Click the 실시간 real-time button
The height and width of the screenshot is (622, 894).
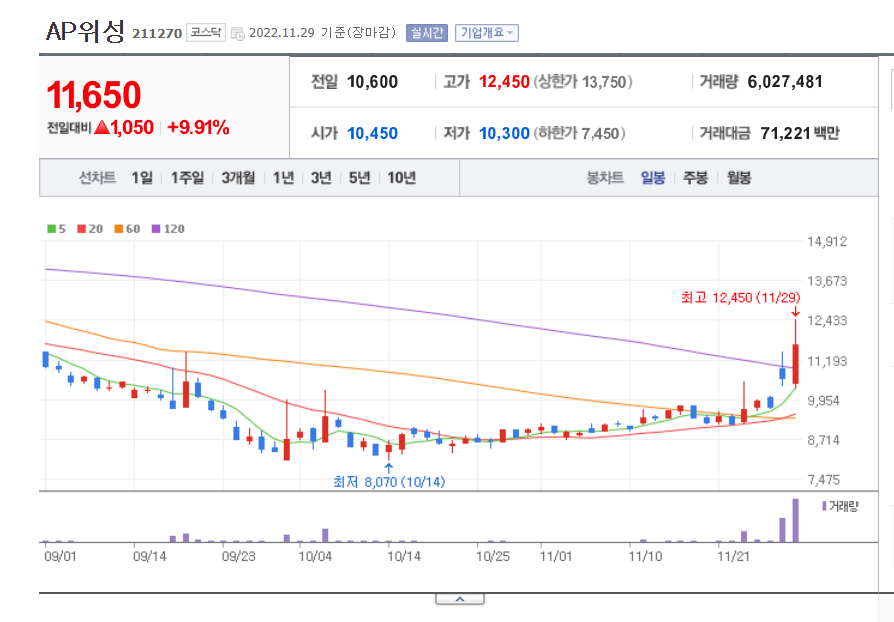coord(427,33)
